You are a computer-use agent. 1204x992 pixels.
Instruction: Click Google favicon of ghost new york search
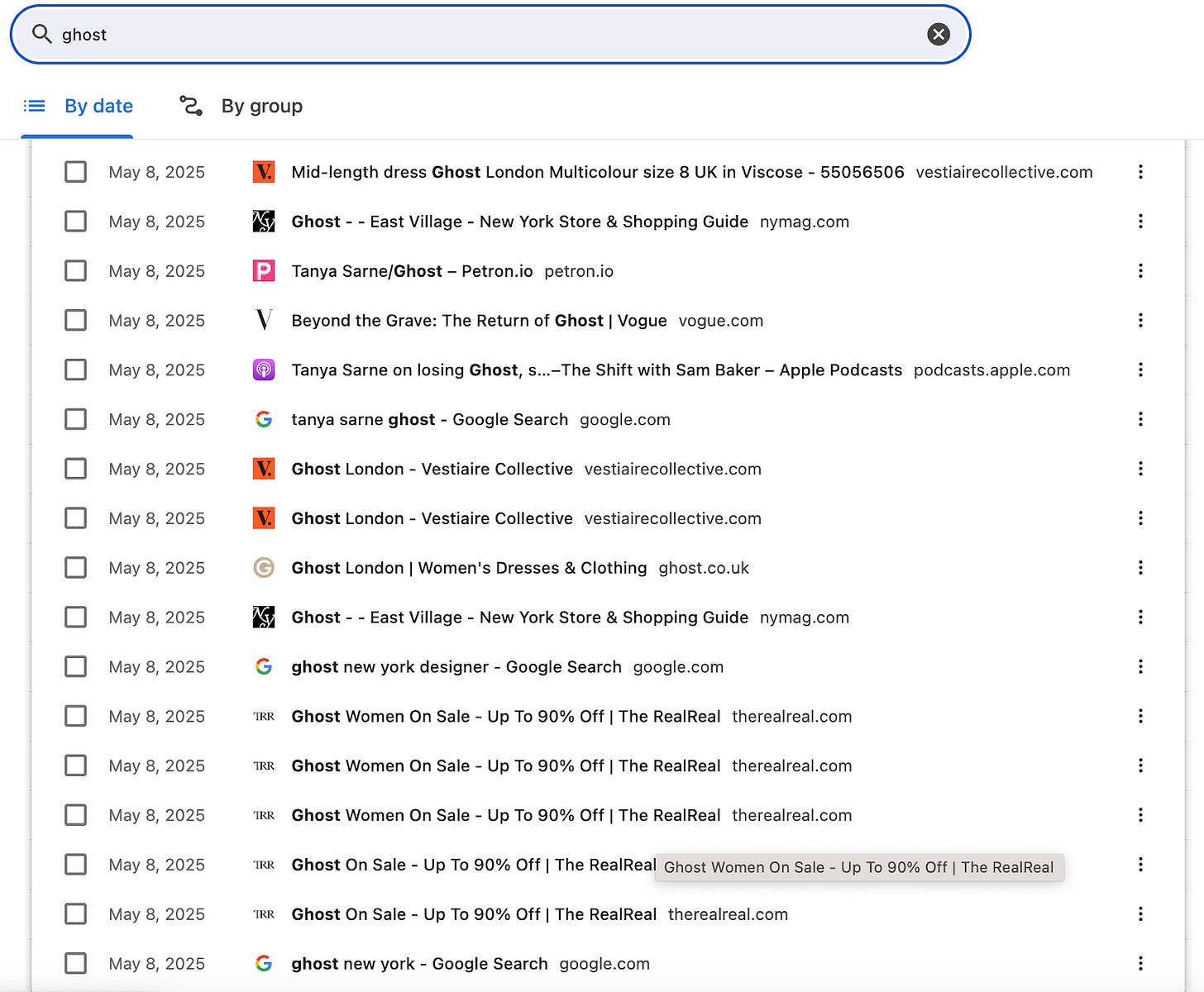[x=264, y=963]
